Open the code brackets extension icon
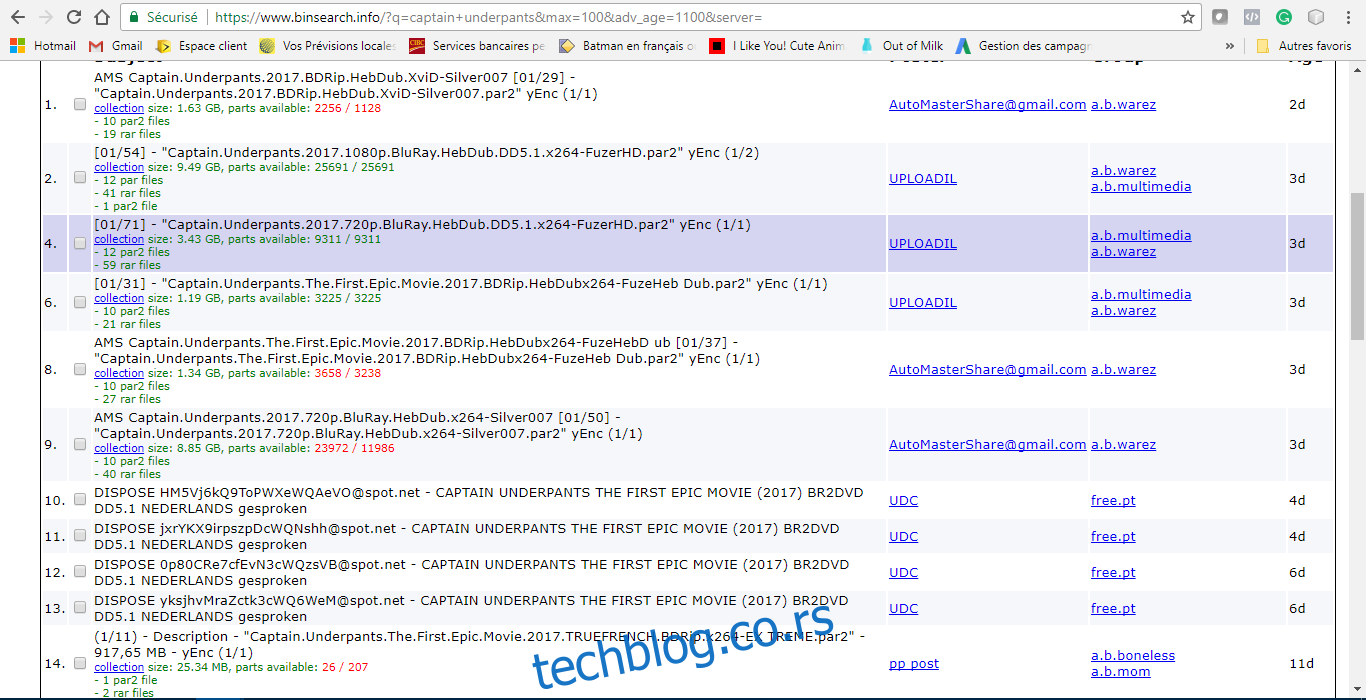This screenshot has height=700, width=1366. (x=1252, y=17)
